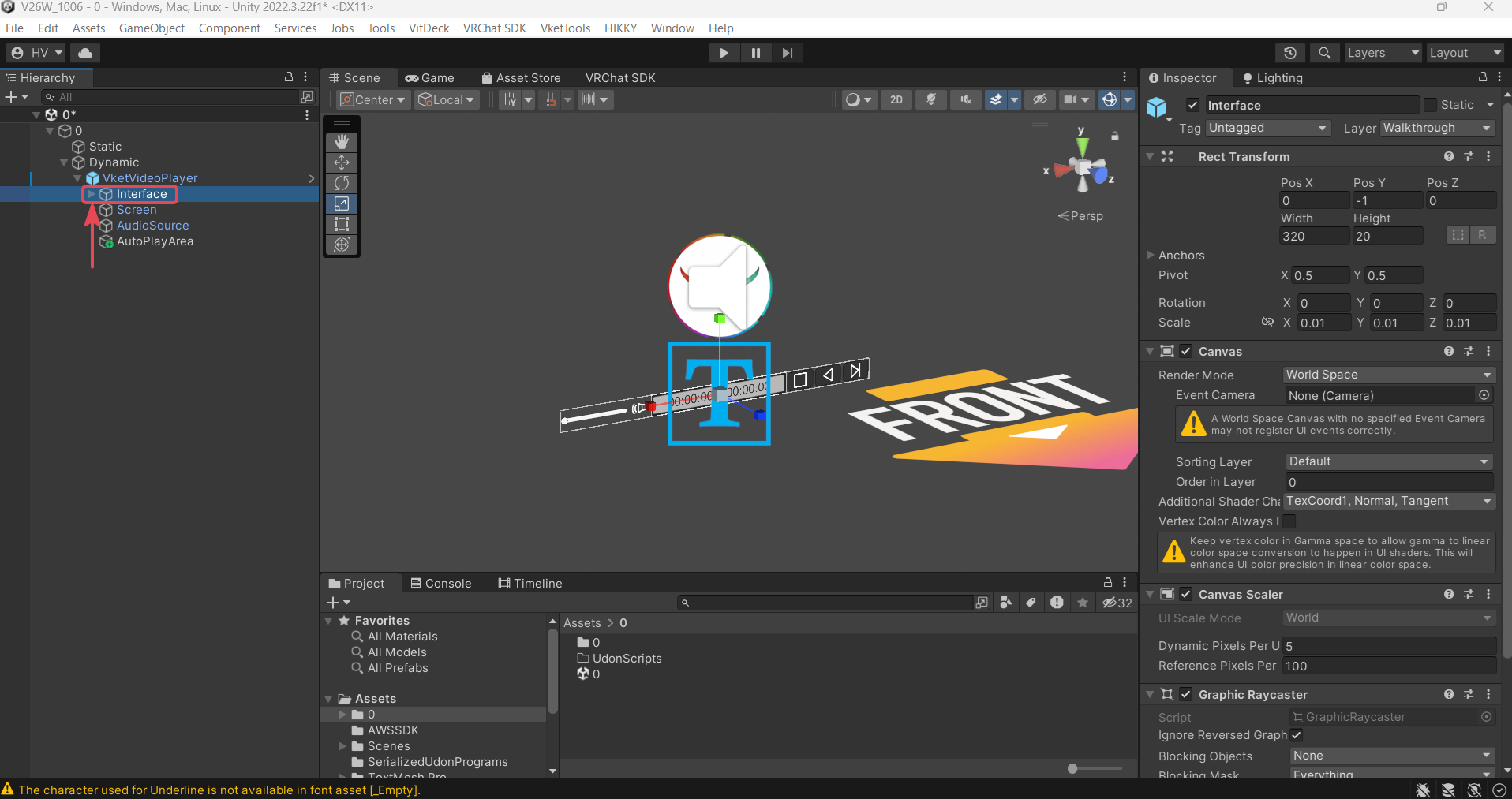The height and width of the screenshot is (799, 1512).
Task: Open the GameObject menu
Action: [x=152, y=28]
